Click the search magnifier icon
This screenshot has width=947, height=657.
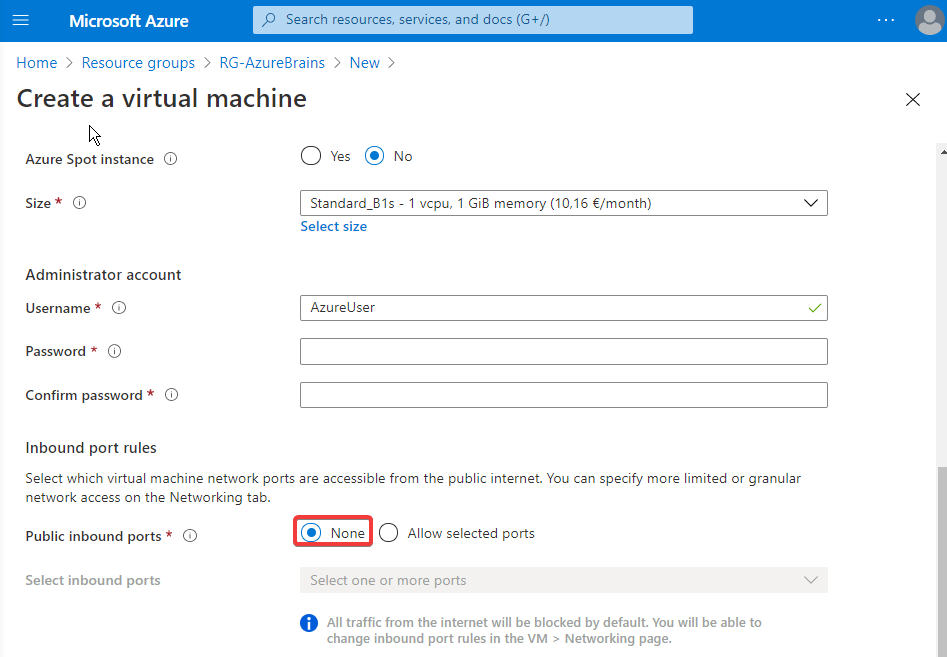pos(269,20)
